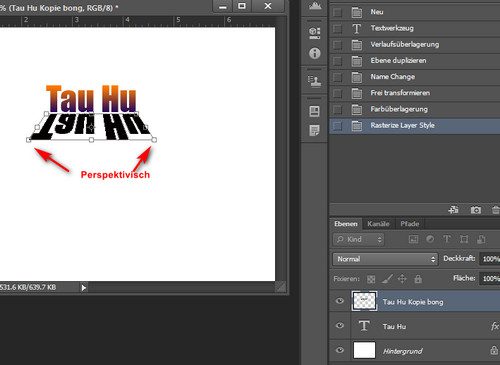Maximize the document window
Viewport: 500px width, 365px height.
point(242,6)
